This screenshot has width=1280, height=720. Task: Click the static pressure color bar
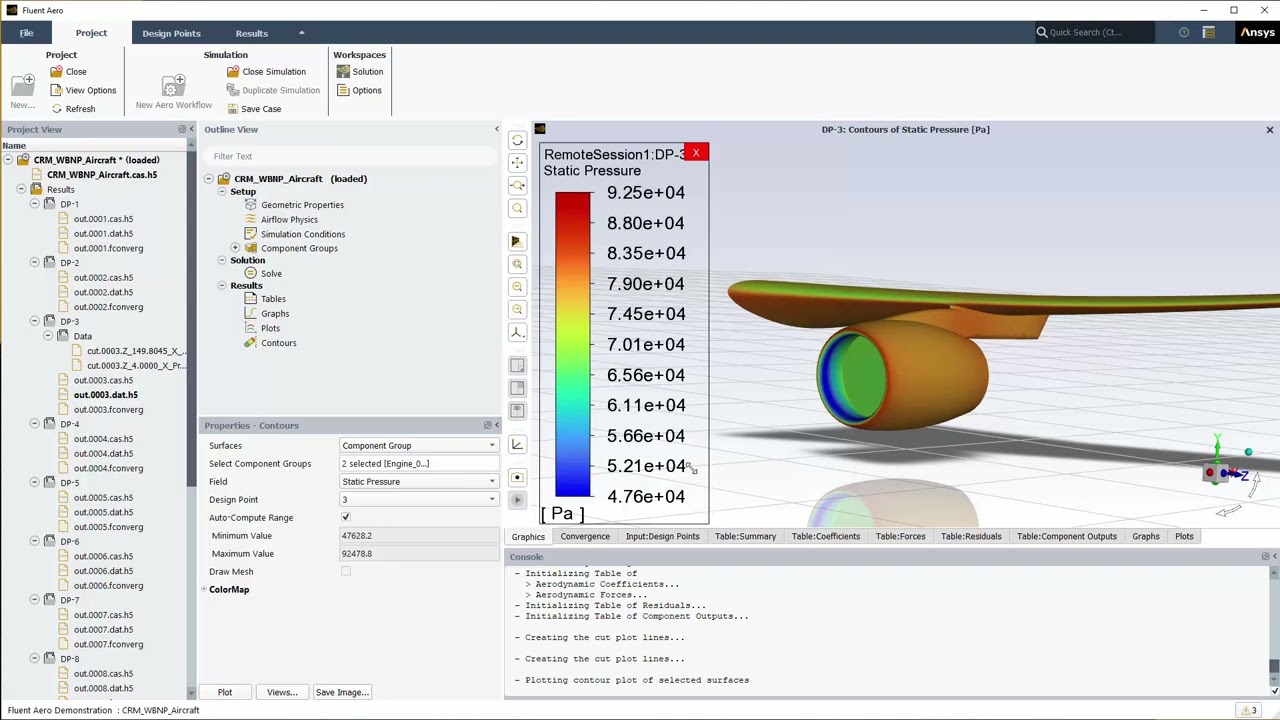(573, 344)
